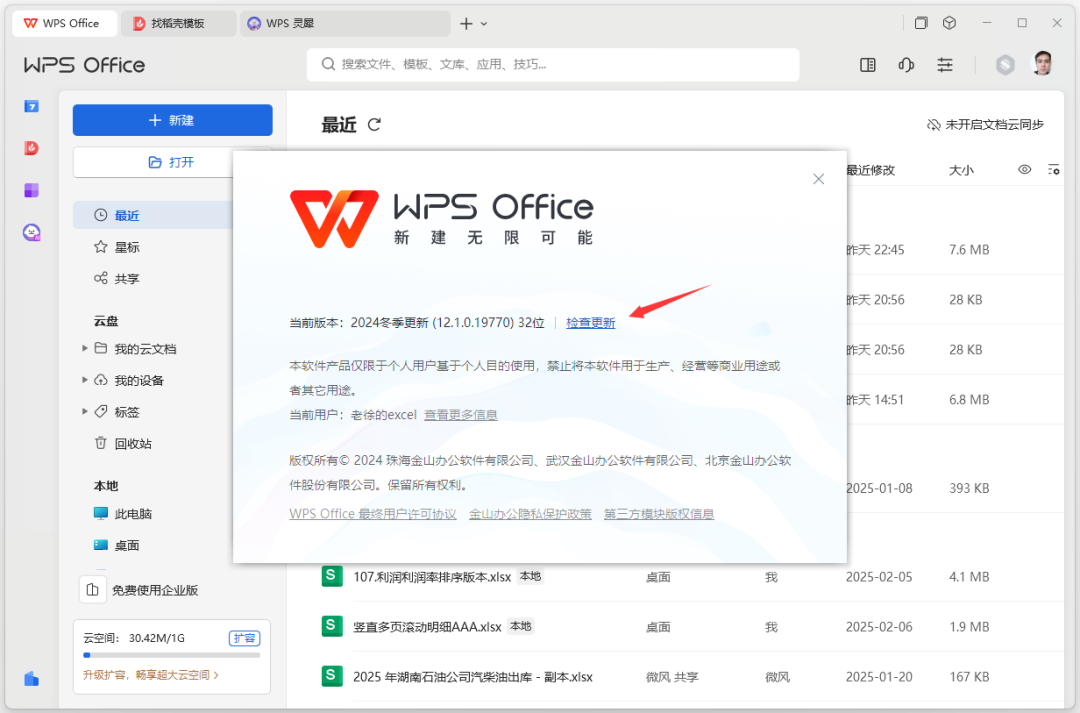Click the headset customer service icon
This screenshot has width=1080, height=713.
pos(906,65)
